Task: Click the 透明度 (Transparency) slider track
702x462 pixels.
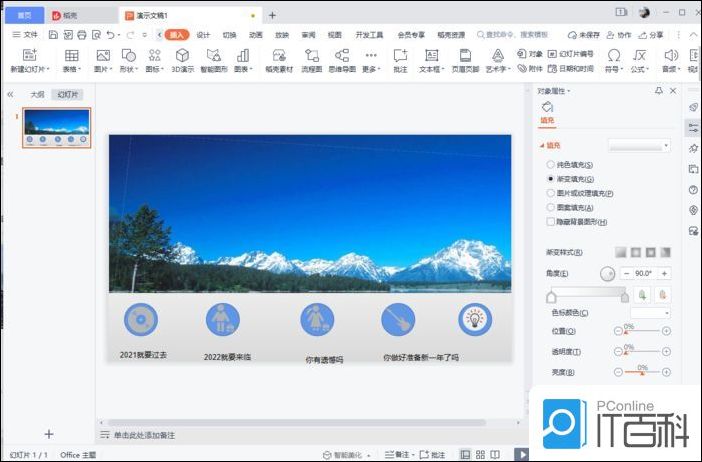Action: [641, 351]
